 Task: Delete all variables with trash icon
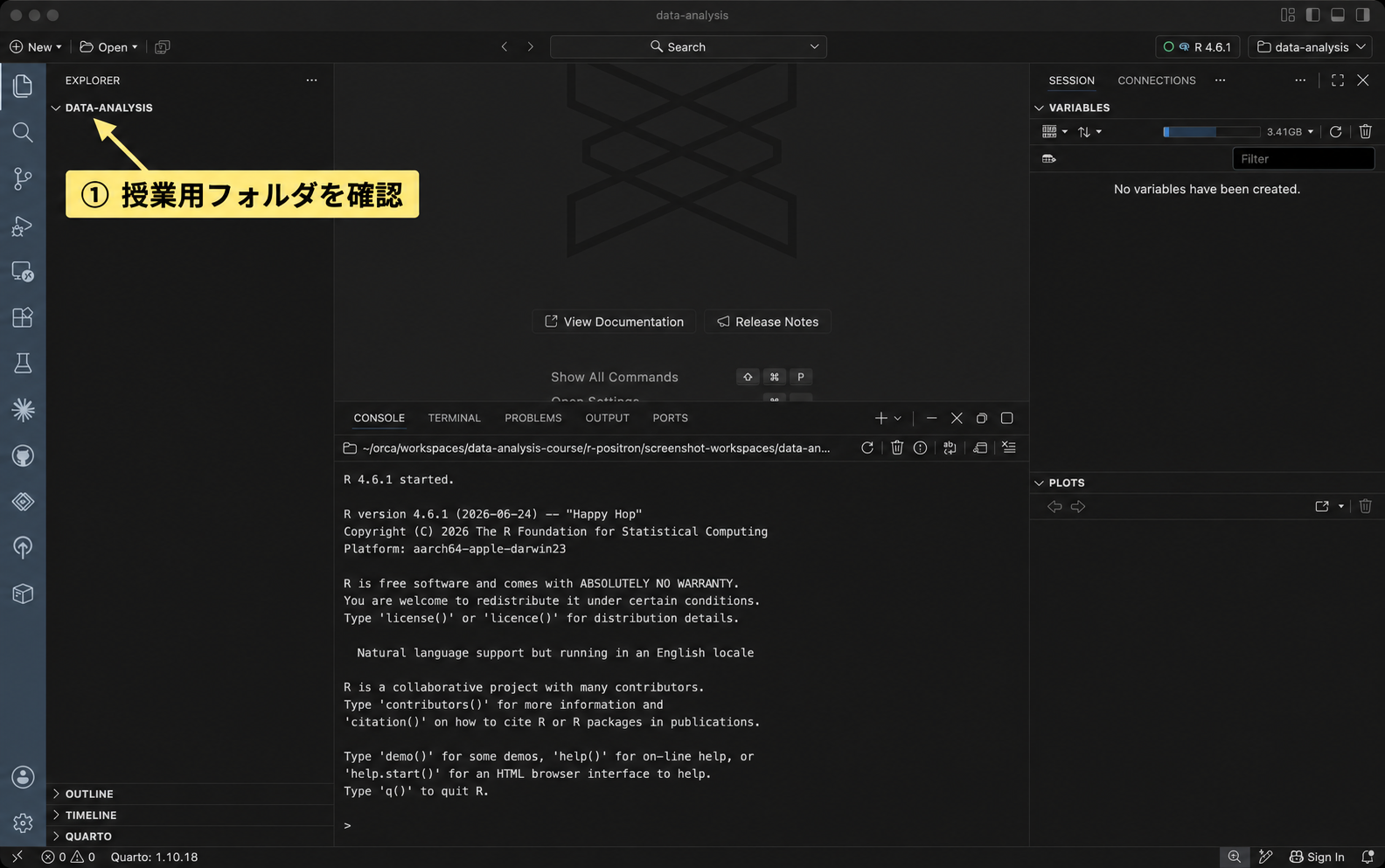(x=1366, y=132)
